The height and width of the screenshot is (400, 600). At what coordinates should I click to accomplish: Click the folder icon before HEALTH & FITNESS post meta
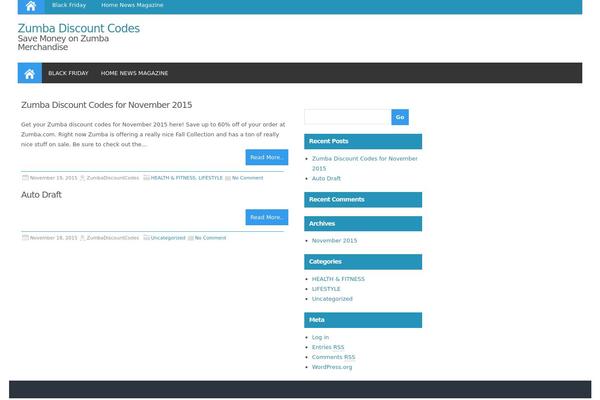(x=146, y=178)
